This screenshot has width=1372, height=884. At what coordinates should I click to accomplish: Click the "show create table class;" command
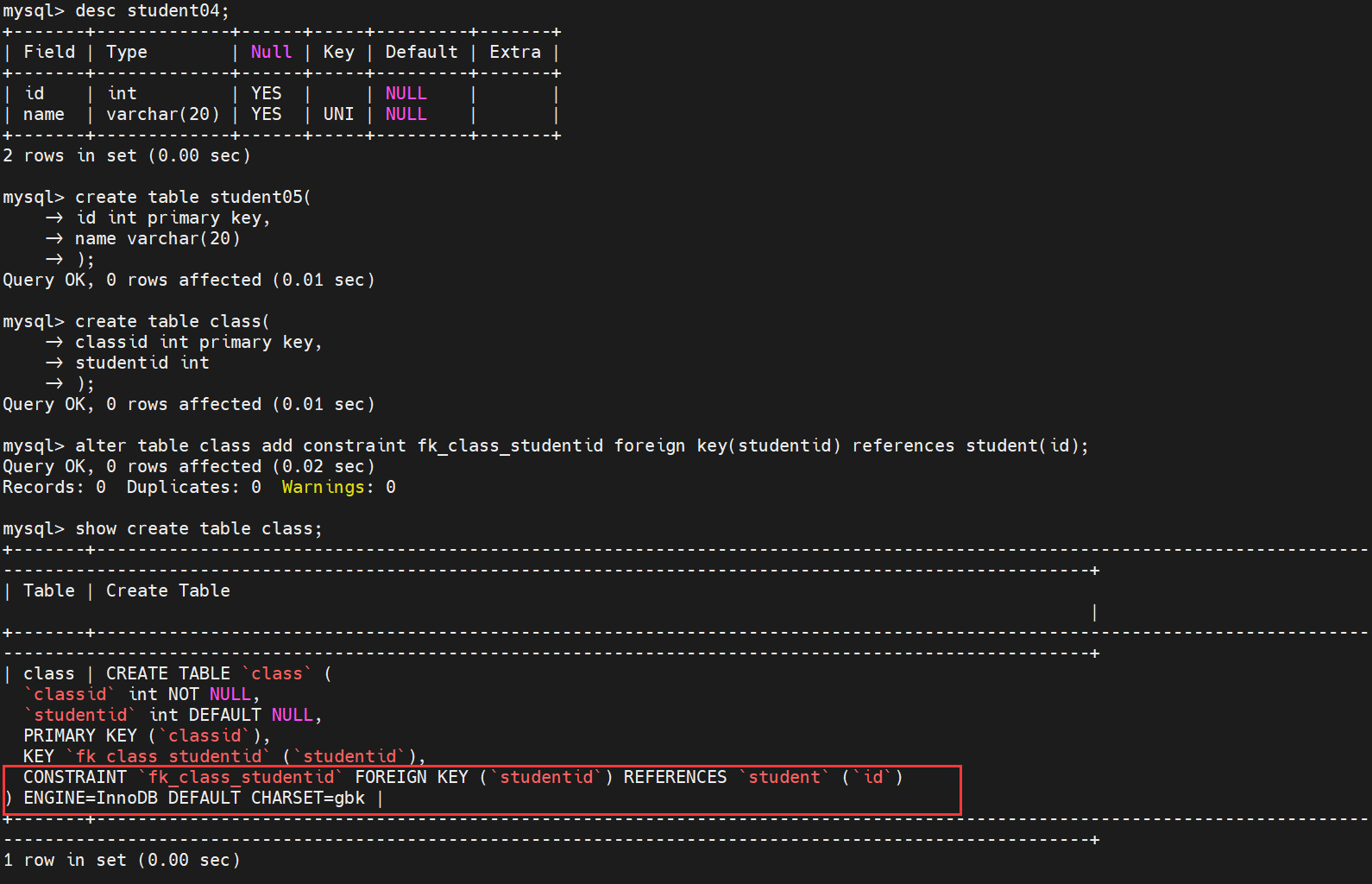coord(198,528)
